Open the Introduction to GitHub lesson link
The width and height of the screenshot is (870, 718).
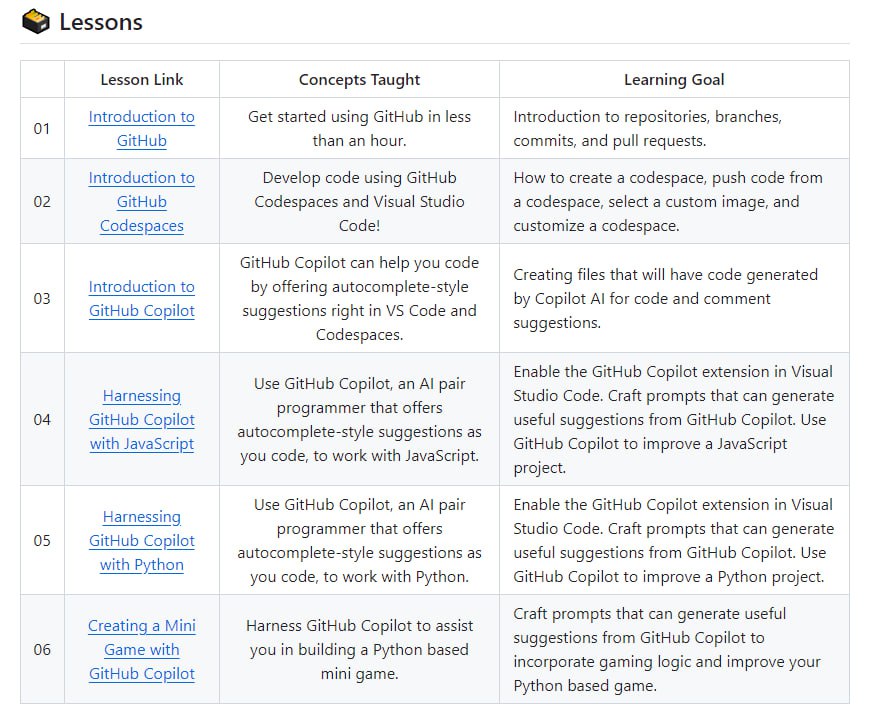tap(141, 129)
